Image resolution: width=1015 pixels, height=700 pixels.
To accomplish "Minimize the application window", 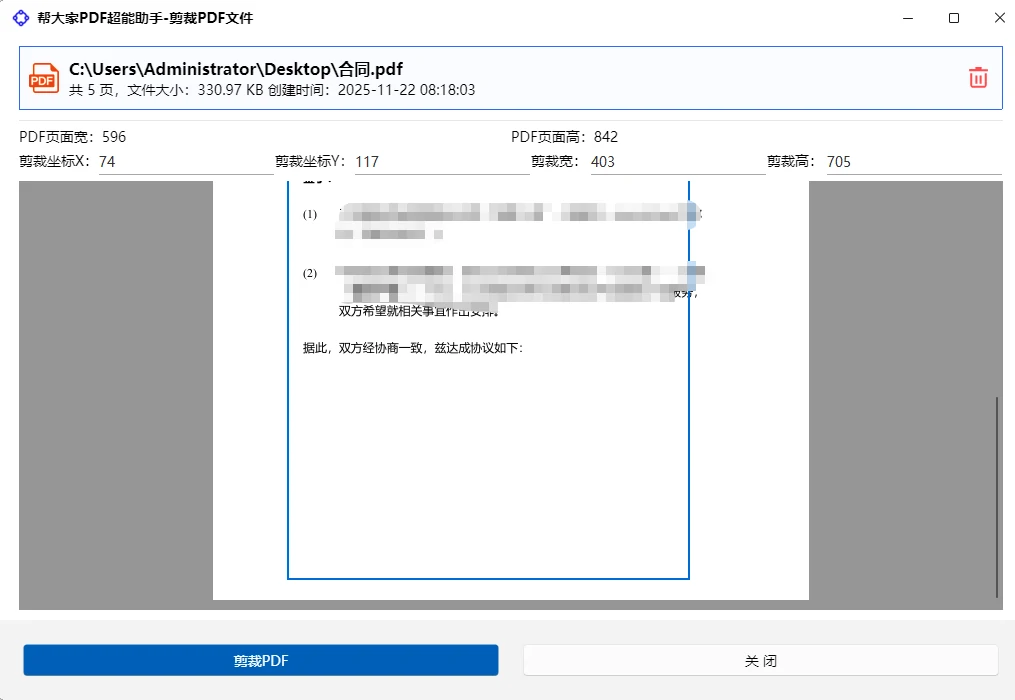I will click(908, 18).
